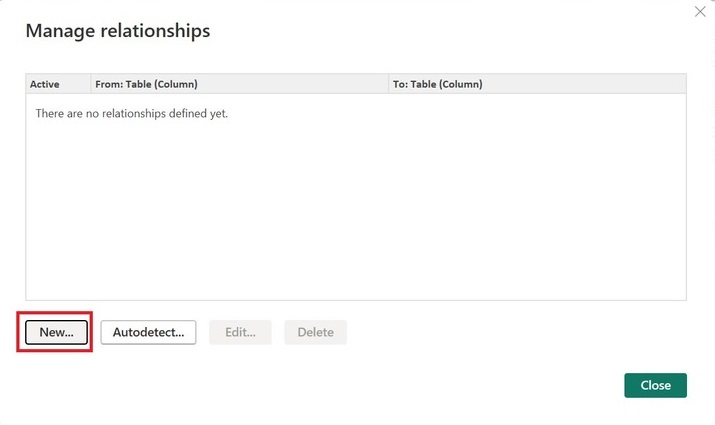This screenshot has height=425, width=715.
Task: Hit Delete beside the Edit... button
Action: tap(315, 332)
